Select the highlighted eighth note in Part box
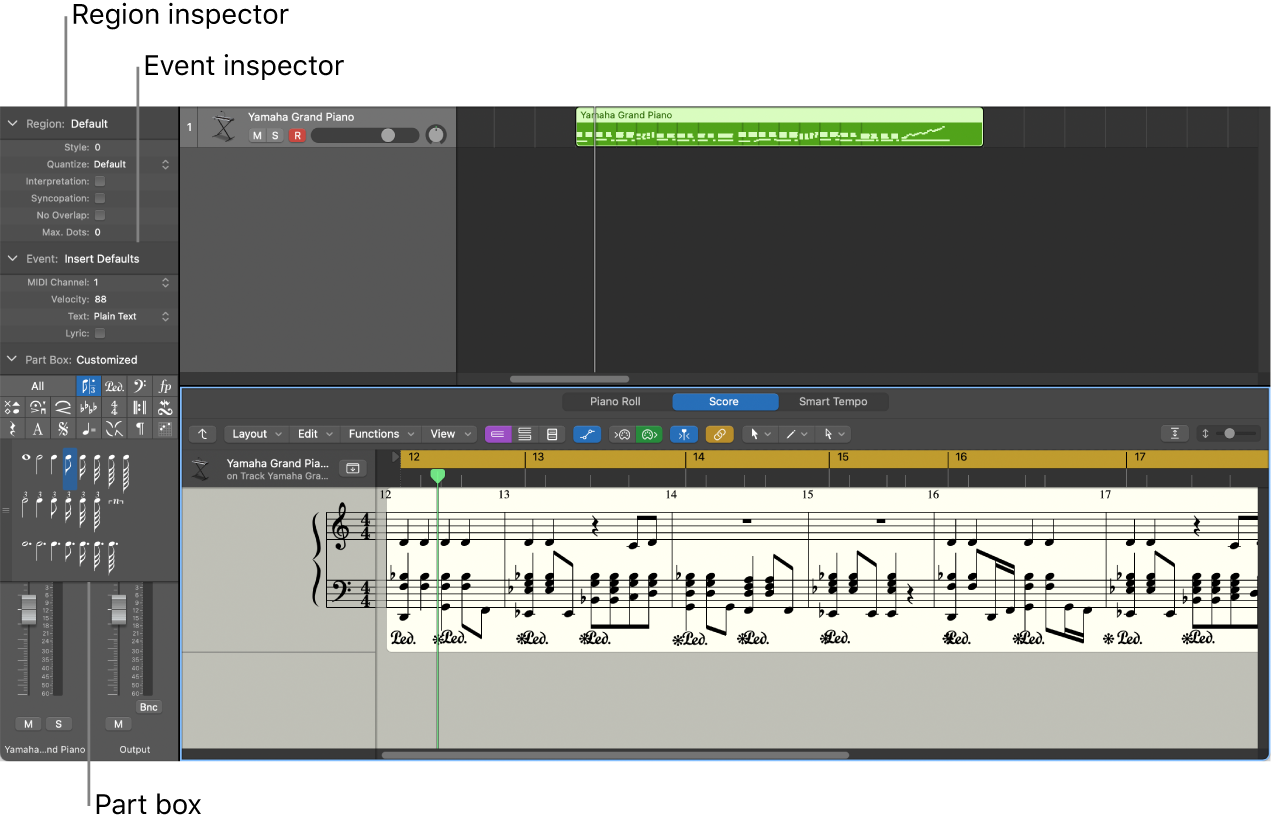This screenshot has height=828, width=1272. 70,468
